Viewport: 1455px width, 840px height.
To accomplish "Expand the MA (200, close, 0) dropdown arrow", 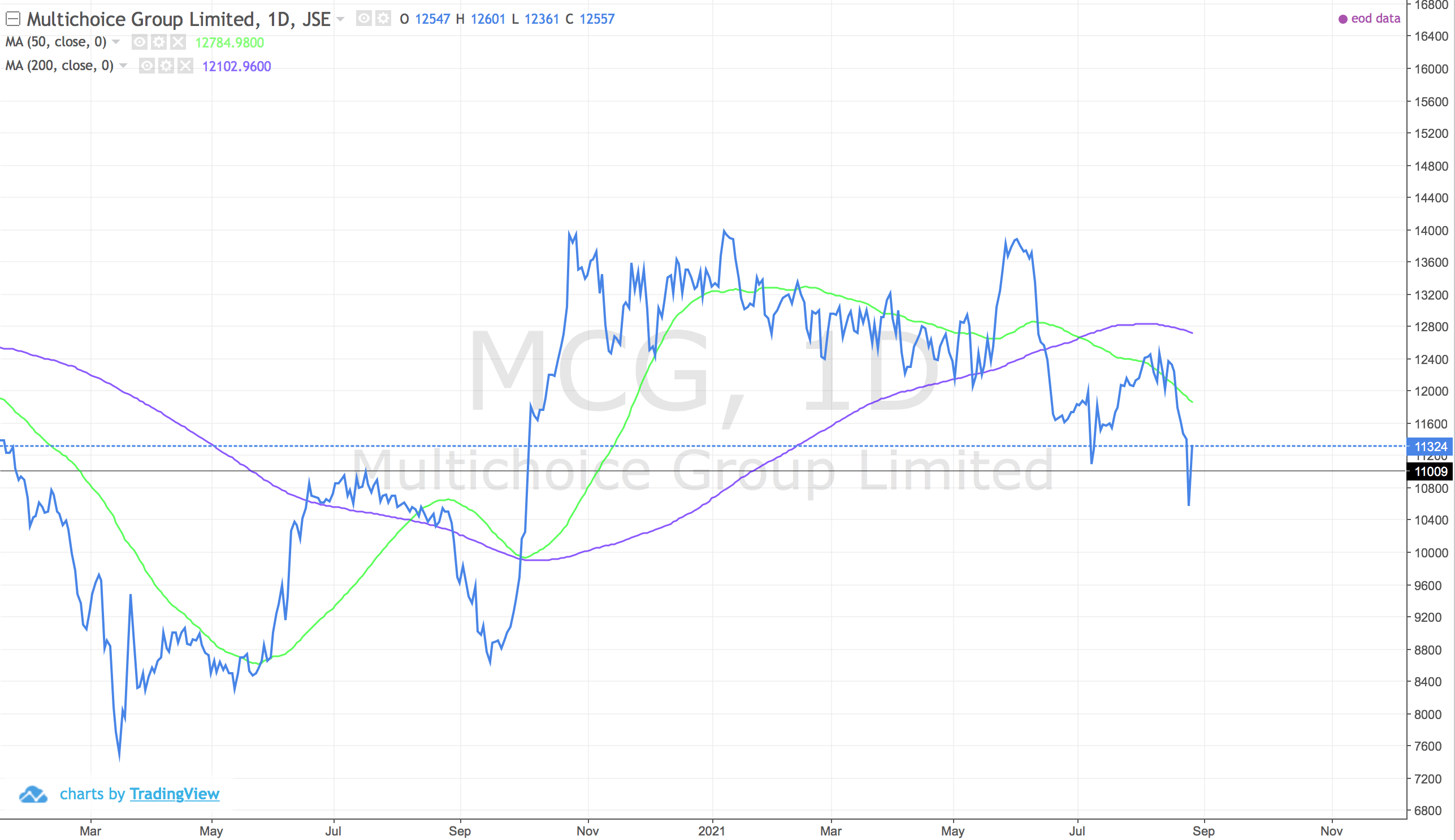I will pyautogui.click(x=123, y=66).
